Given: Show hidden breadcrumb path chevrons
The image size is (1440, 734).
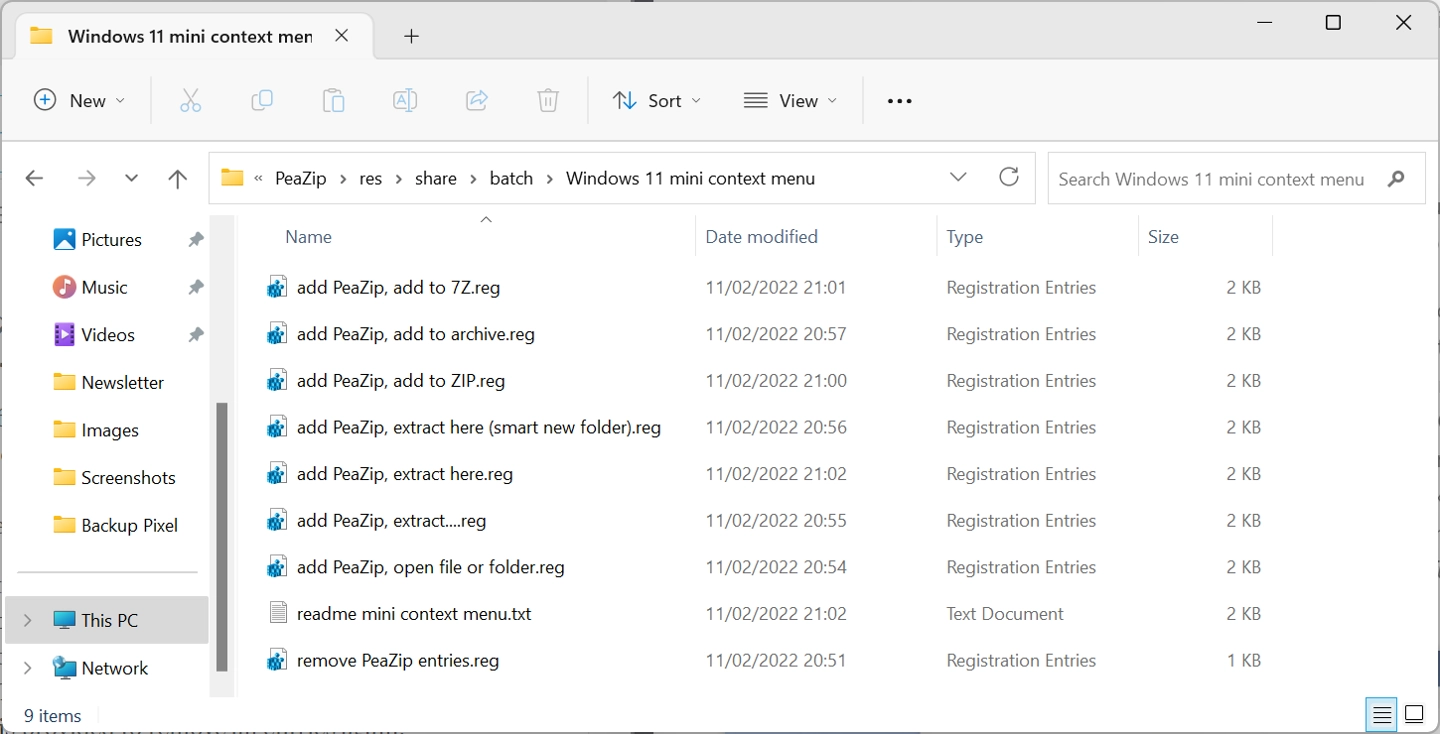Looking at the screenshot, I should point(258,179).
